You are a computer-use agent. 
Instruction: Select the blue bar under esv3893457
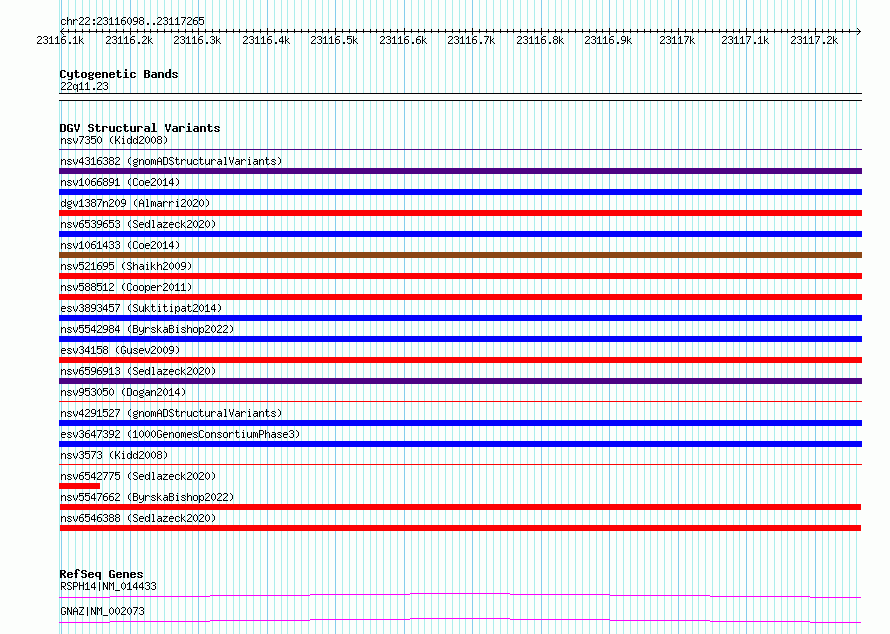[460, 318]
